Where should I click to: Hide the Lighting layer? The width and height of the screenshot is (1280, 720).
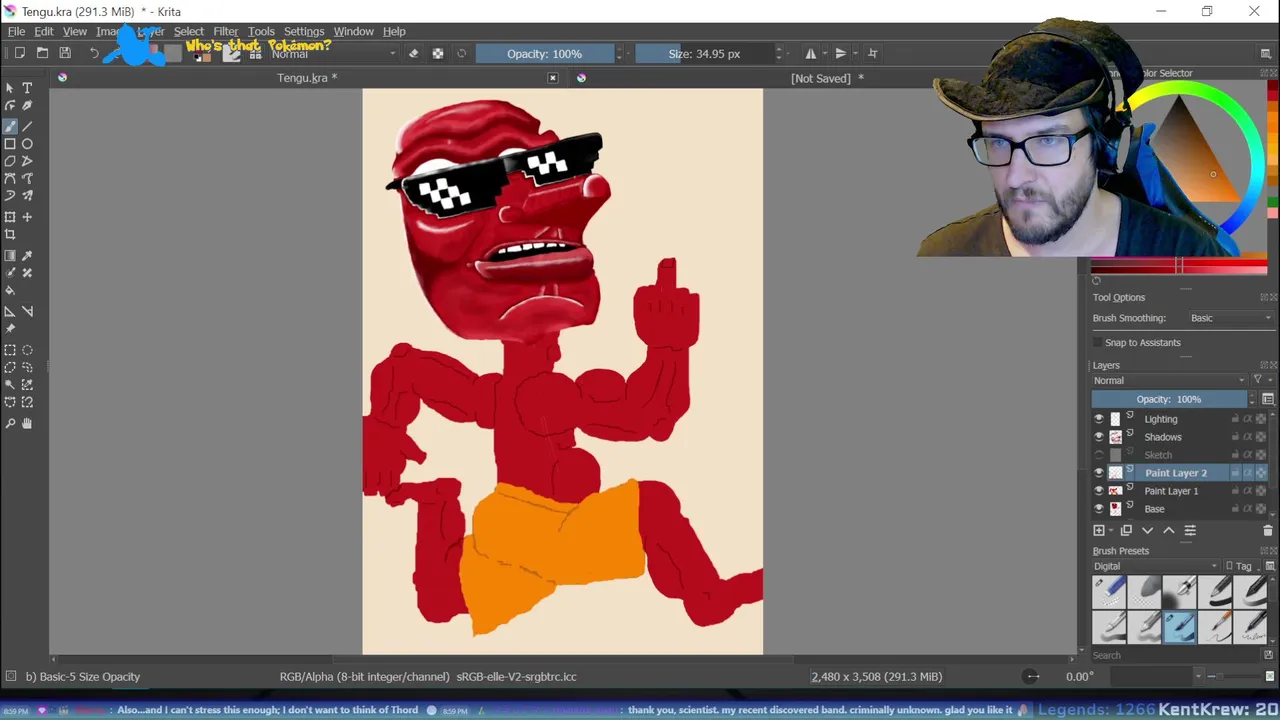(1099, 419)
